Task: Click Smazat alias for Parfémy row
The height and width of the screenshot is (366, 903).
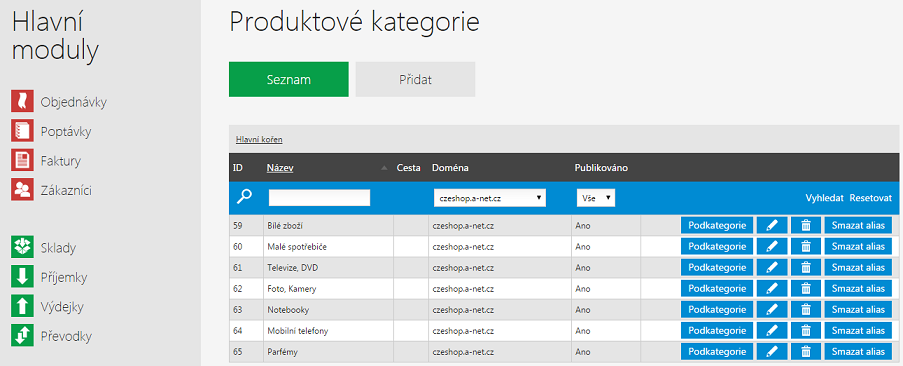Action: [x=858, y=352]
